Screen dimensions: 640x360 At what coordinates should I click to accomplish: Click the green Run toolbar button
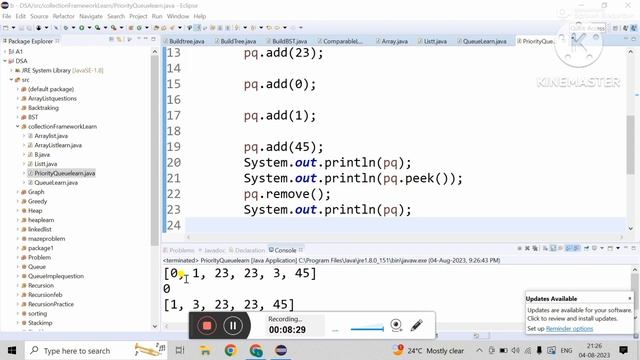[82, 28]
